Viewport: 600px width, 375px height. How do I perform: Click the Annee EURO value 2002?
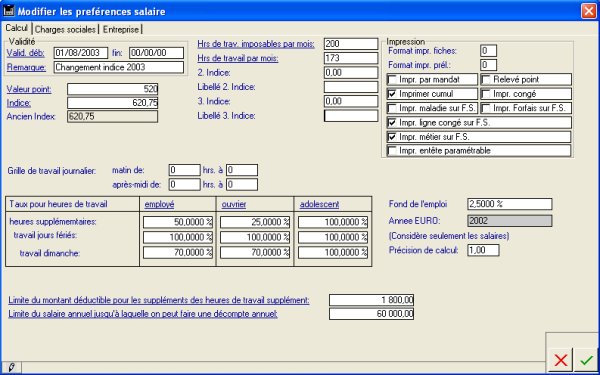[510, 221]
